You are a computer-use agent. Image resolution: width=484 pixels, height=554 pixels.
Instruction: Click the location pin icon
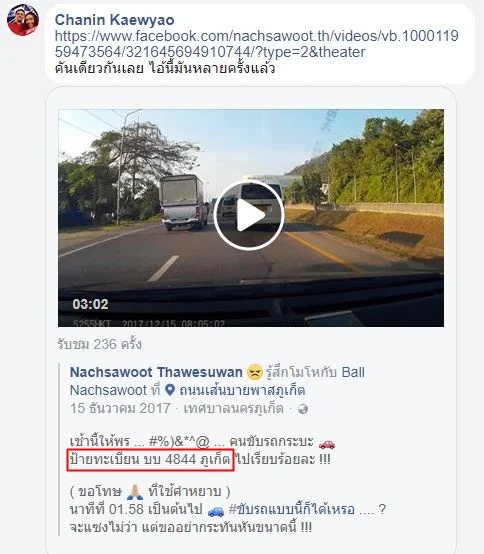170,390
